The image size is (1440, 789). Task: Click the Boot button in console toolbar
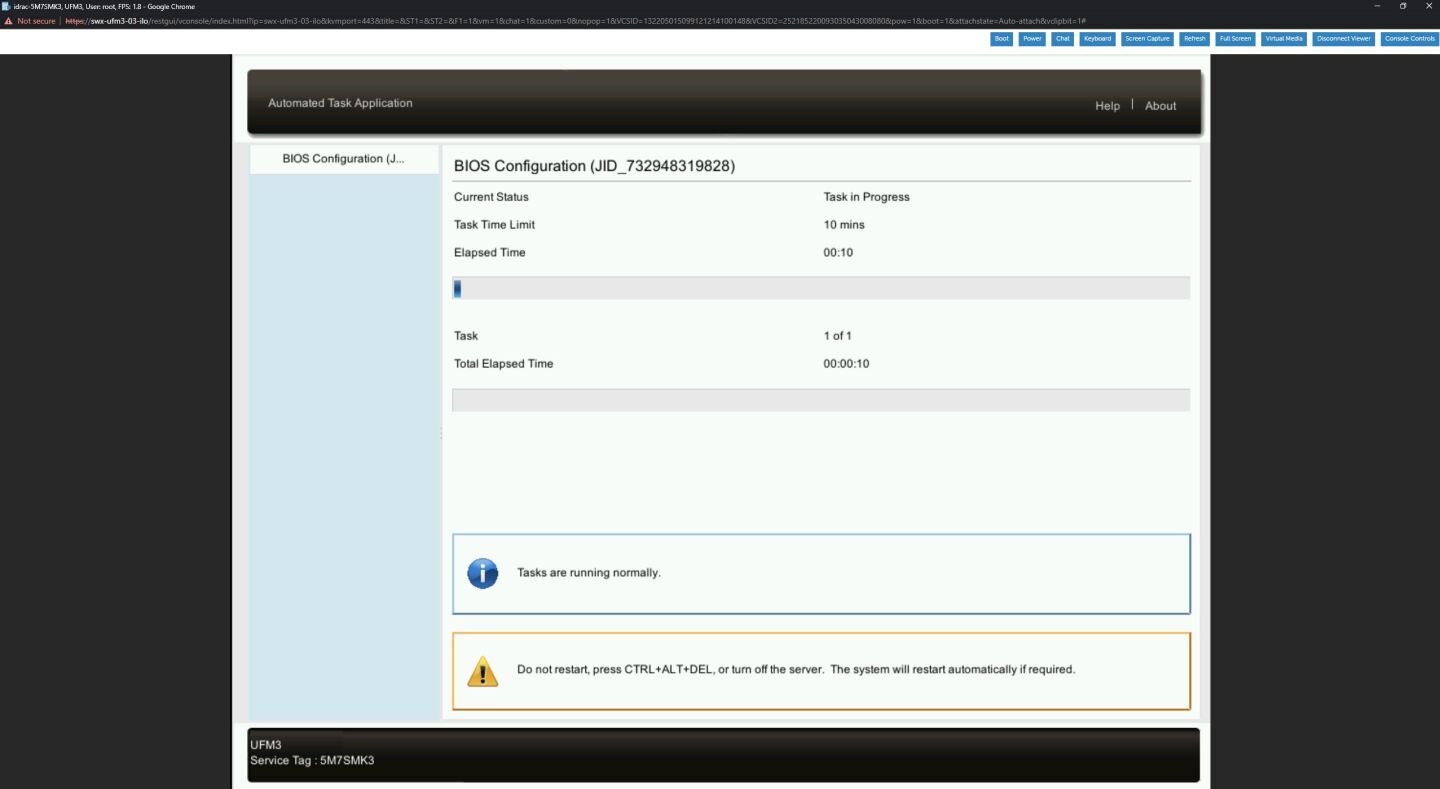coord(1001,39)
